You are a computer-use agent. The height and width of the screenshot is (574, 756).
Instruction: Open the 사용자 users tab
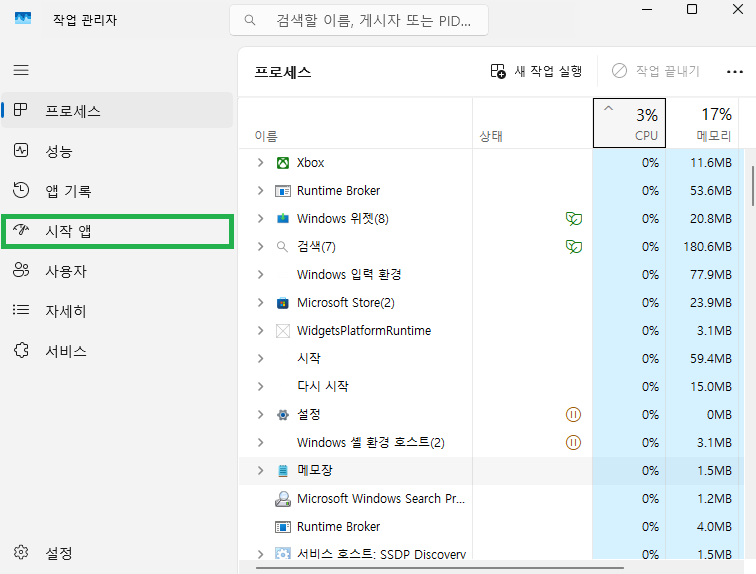click(x=117, y=271)
